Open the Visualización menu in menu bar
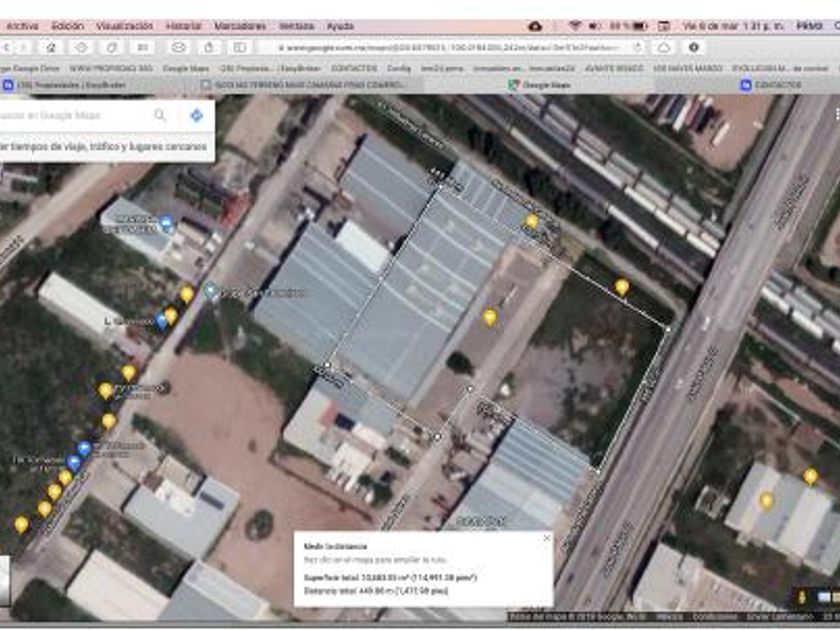This screenshot has height=630, width=840. coord(125,26)
